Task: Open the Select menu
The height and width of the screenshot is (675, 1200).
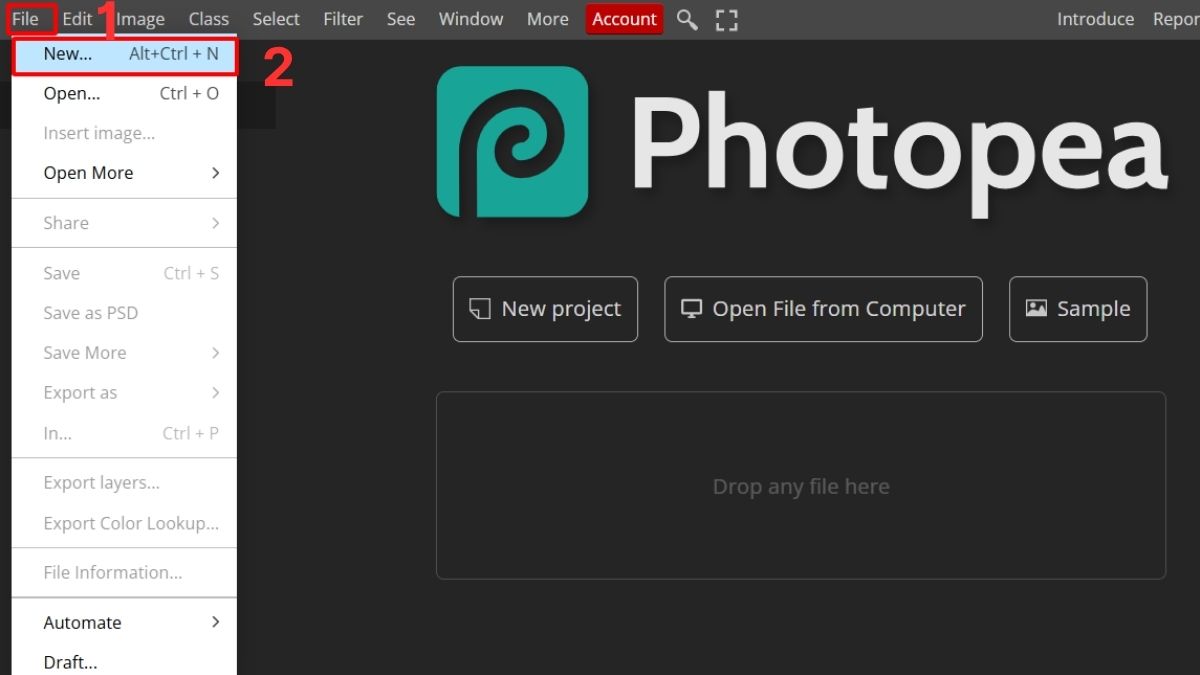Action: click(276, 19)
